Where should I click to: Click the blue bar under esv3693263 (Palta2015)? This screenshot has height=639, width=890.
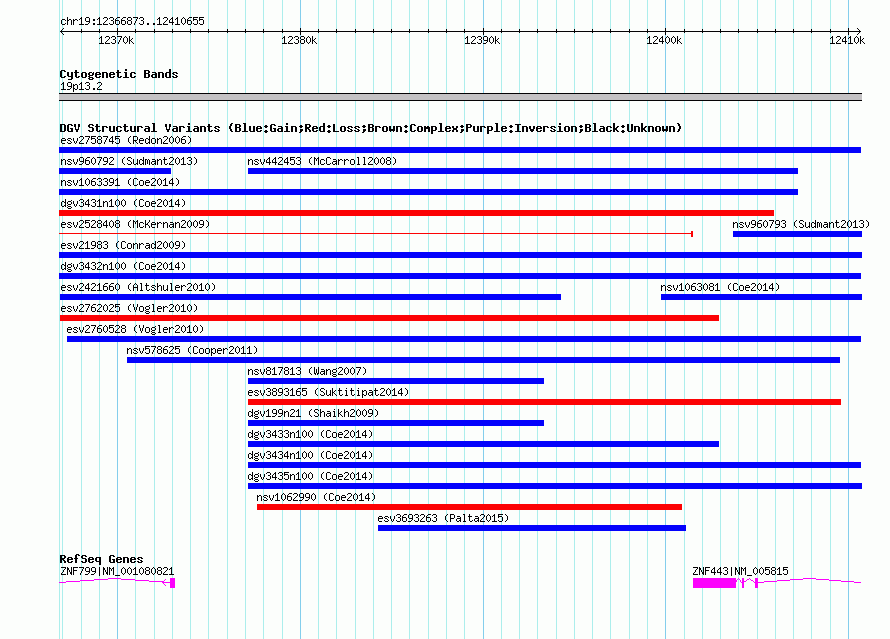coord(532,528)
